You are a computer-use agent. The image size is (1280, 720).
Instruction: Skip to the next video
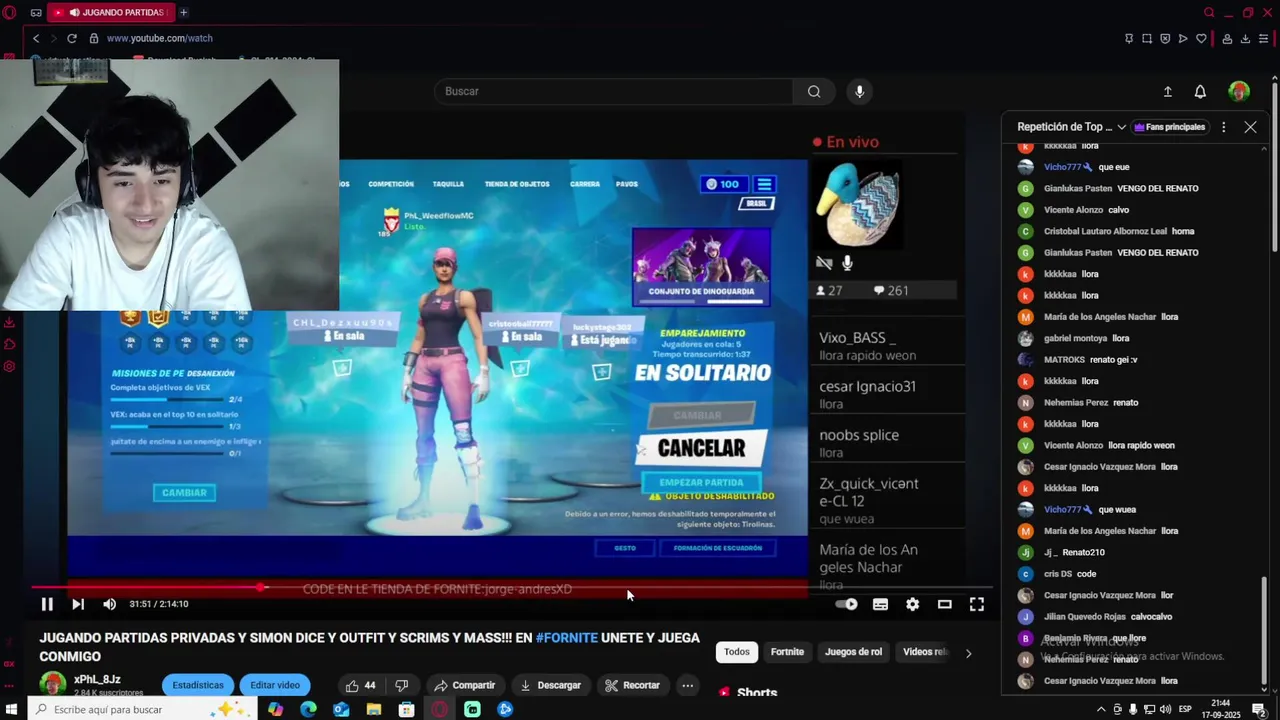coord(78,604)
